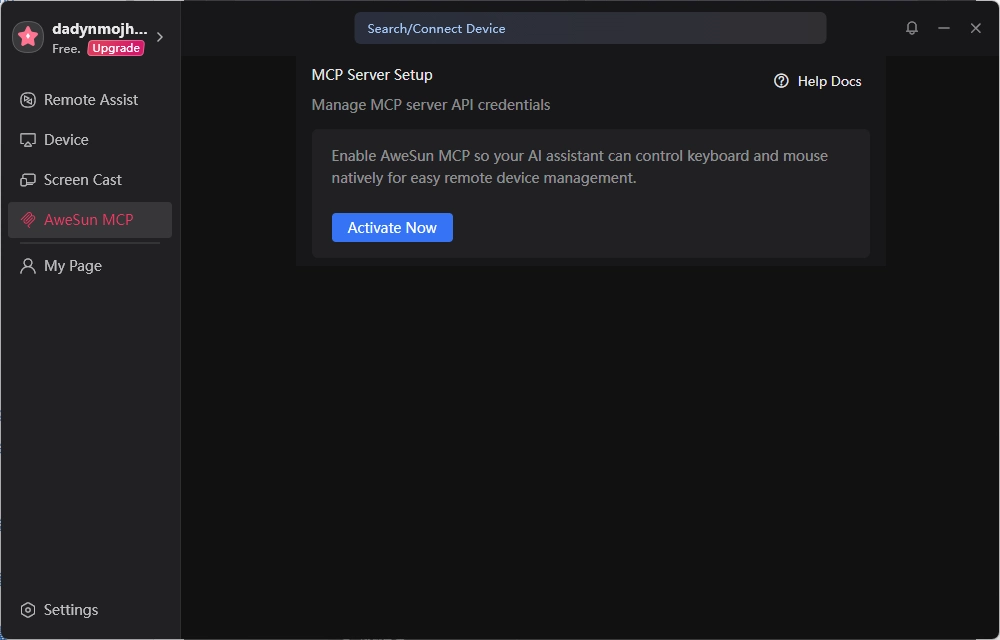Viewport: 1000px width, 640px height.
Task: Activate AweSun MCP with Activate Now
Action: coord(392,228)
